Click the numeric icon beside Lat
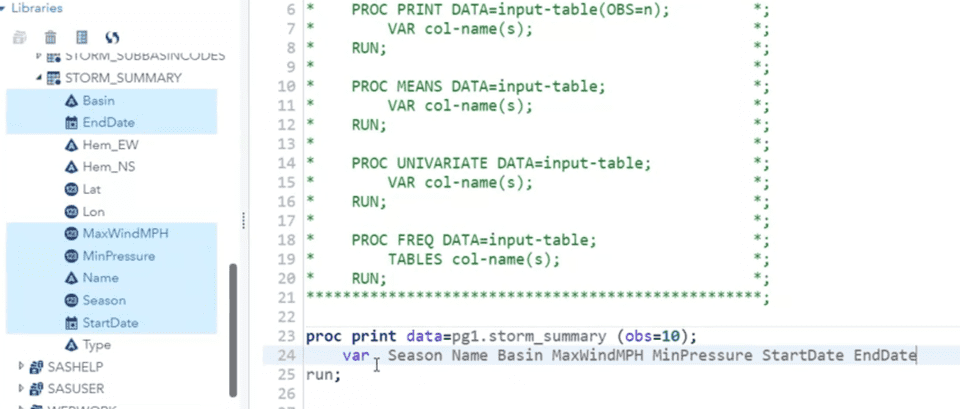This screenshot has height=409, width=960. tap(71, 189)
